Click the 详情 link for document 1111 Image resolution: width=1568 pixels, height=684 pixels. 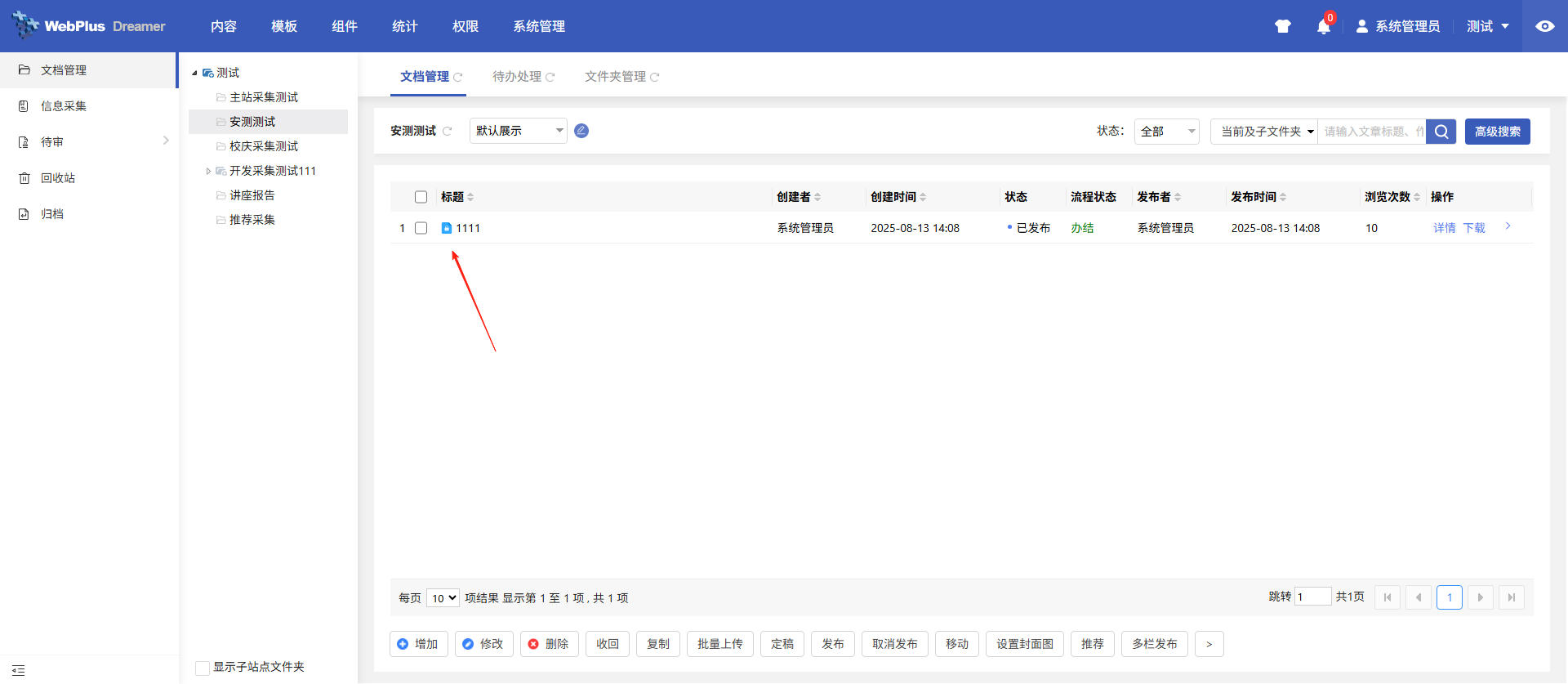click(1444, 228)
